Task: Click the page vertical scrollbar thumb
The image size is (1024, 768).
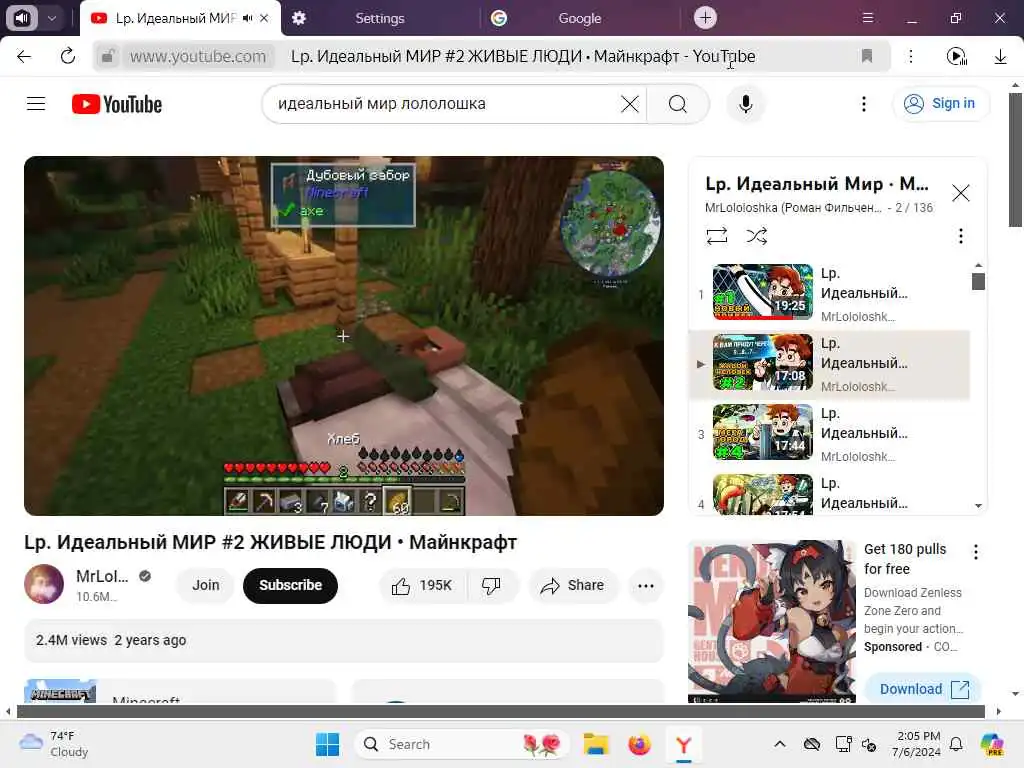Action: 1015,160
